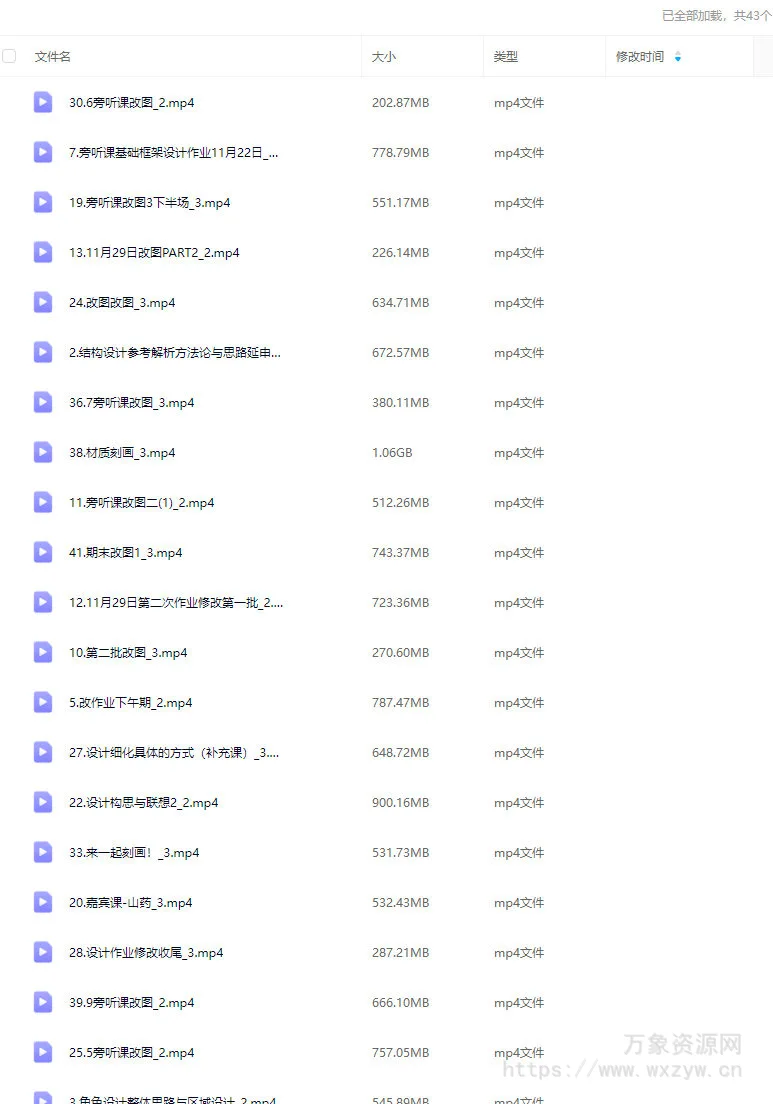Viewport: 773px width, 1104px height.
Task: Click video icon for 41.期末改图1_3.mp4
Action: tap(43, 552)
